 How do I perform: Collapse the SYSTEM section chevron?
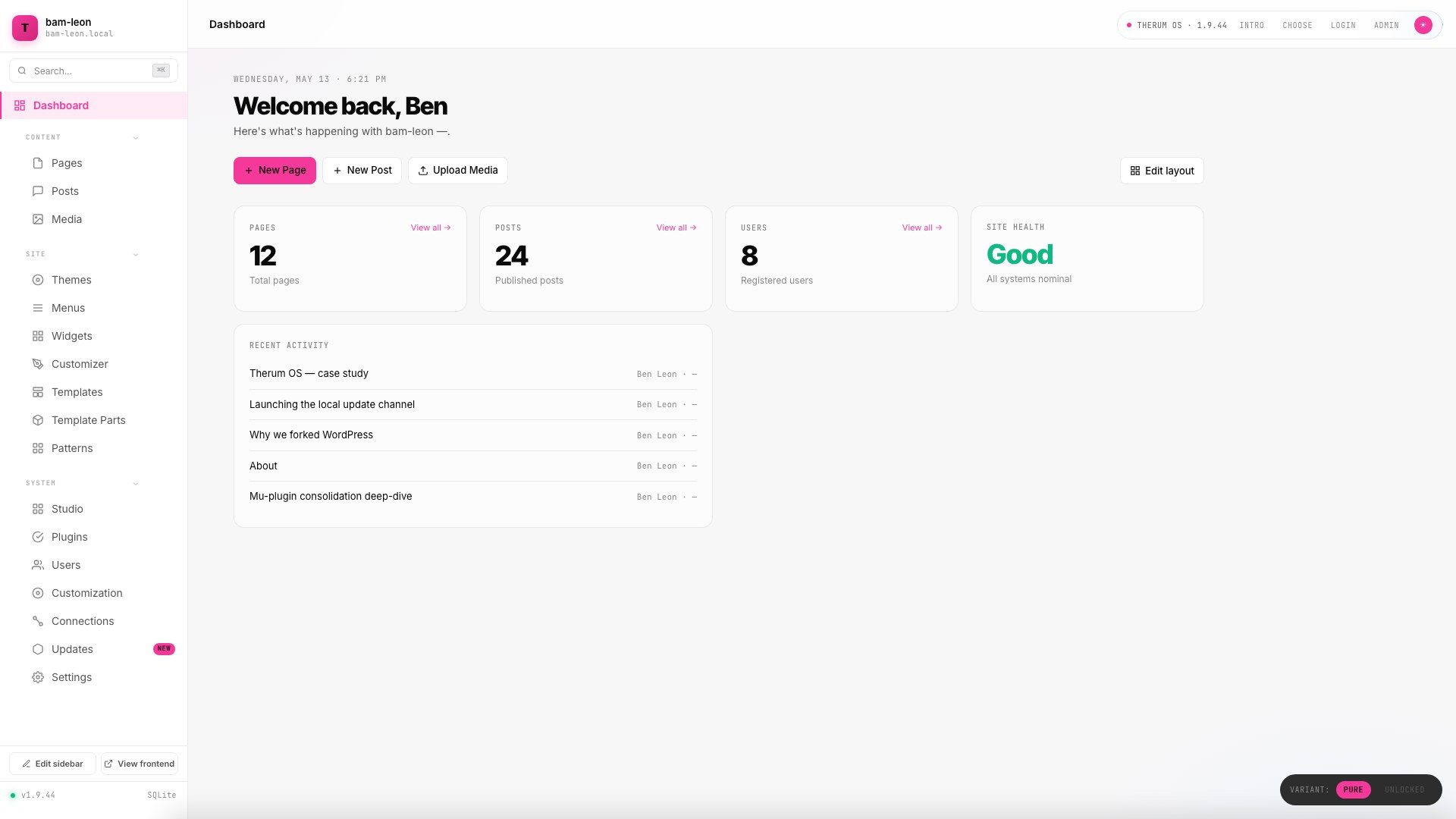[x=136, y=484]
